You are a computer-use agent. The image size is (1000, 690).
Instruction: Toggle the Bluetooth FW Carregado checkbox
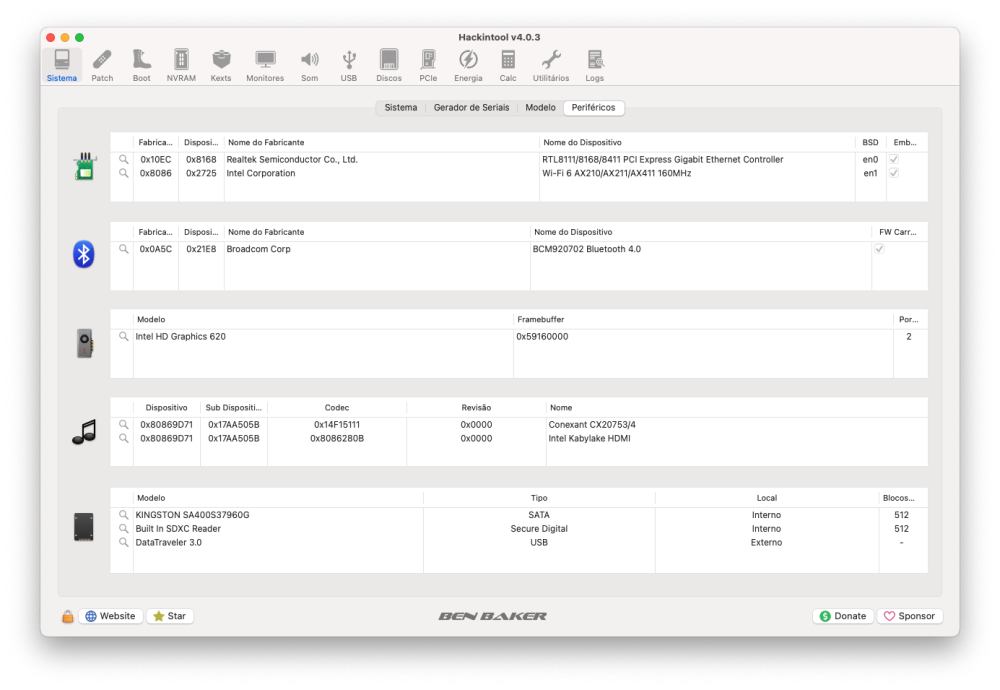[x=879, y=249]
